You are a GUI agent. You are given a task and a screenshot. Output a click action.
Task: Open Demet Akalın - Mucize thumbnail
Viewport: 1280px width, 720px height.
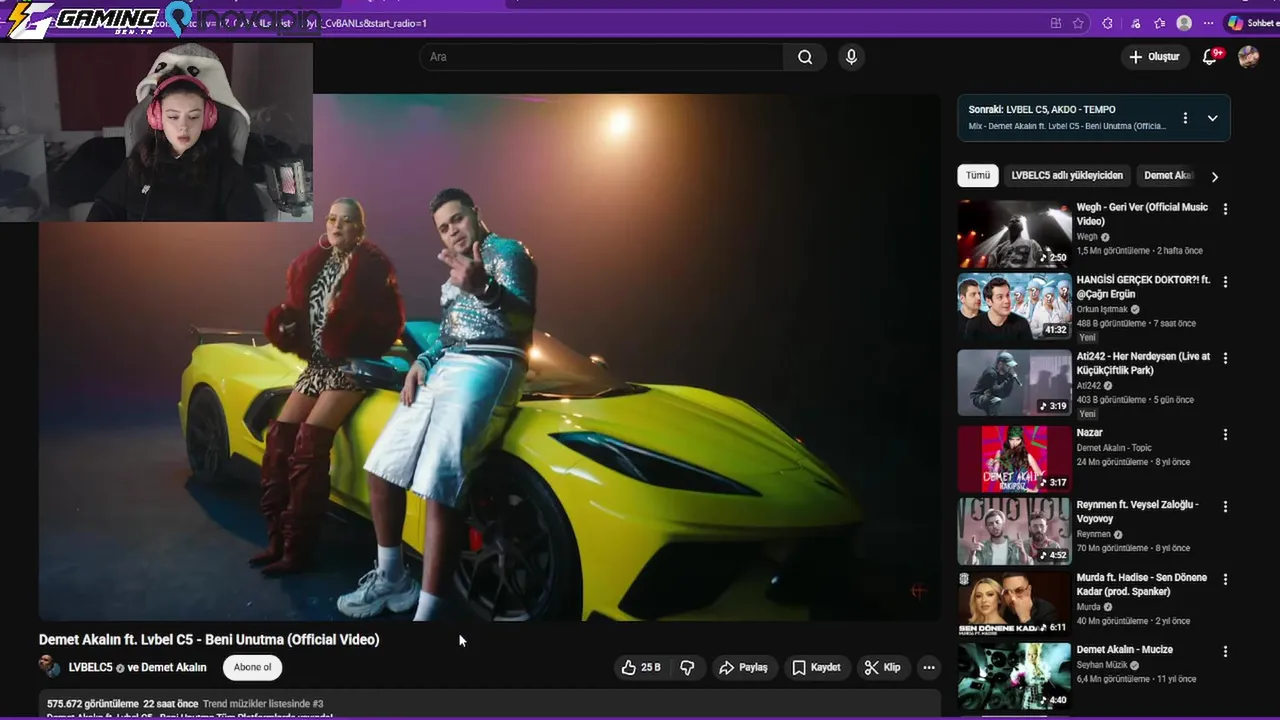pyautogui.click(x=1014, y=676)
